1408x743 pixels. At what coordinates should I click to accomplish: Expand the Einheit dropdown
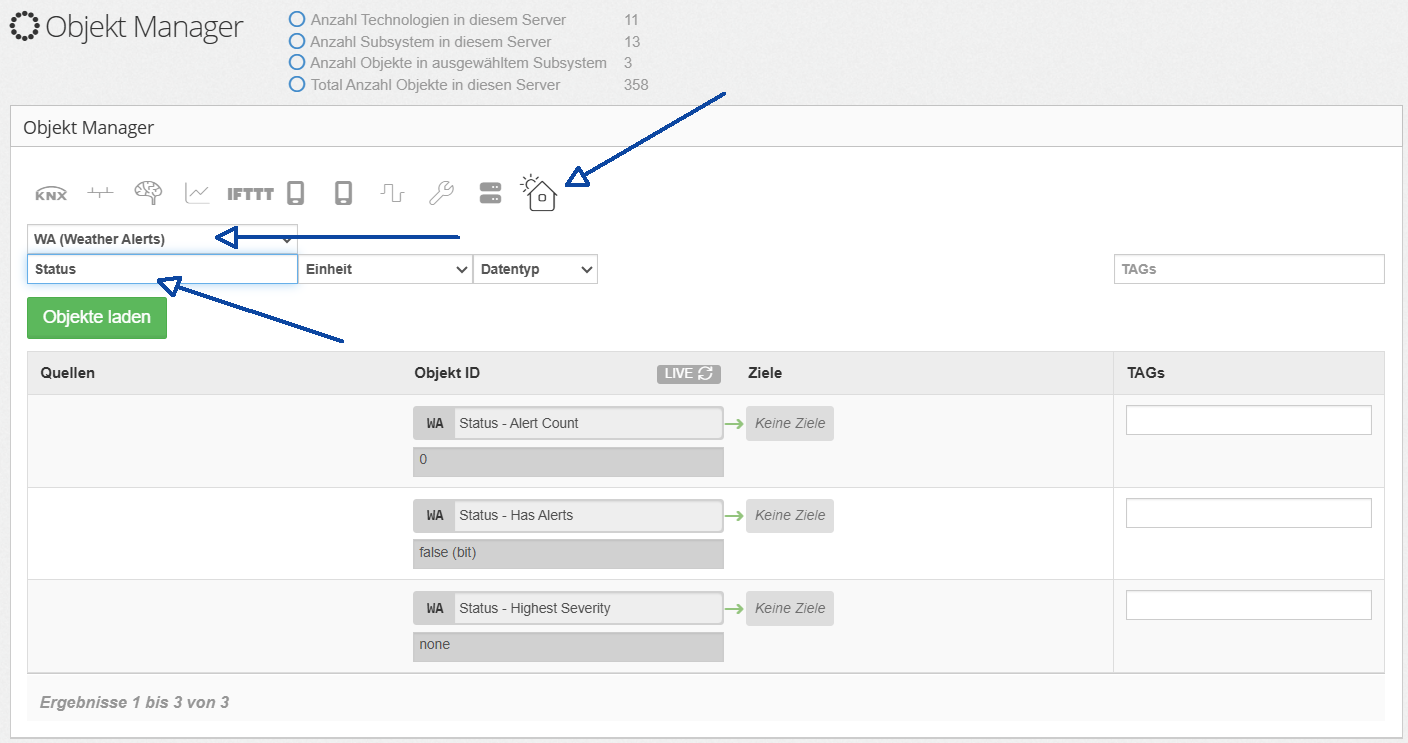[x=385, y=269]
